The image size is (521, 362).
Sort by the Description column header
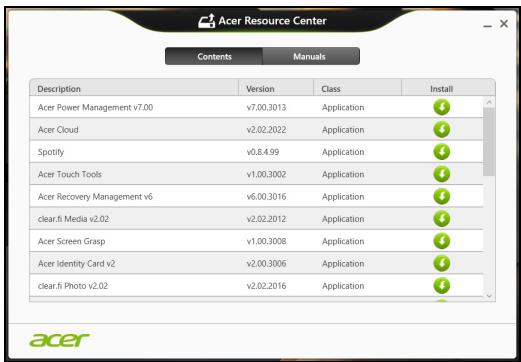134,89
